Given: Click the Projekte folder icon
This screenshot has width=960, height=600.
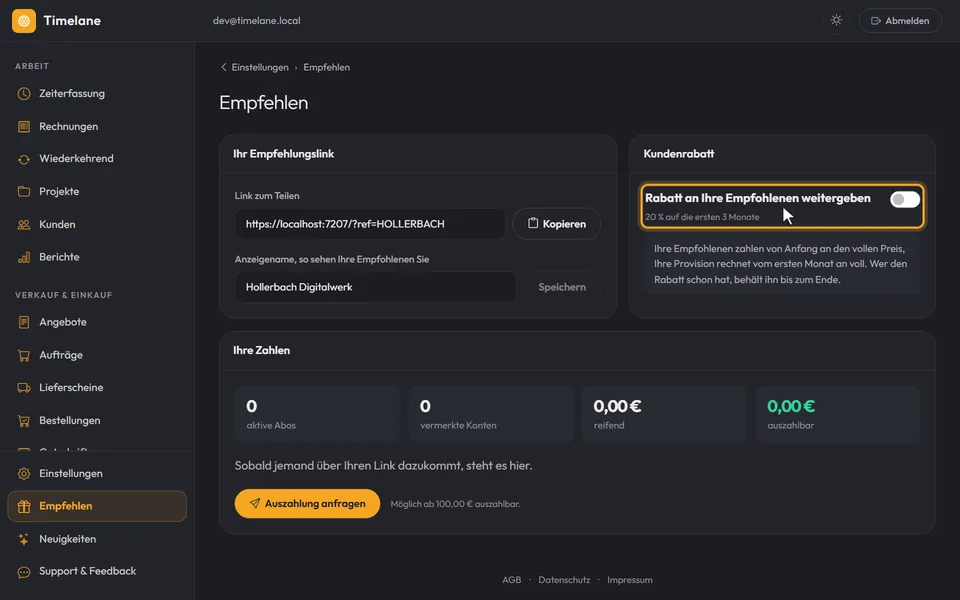Looking at the screenshot, I should tap(24, 192).
